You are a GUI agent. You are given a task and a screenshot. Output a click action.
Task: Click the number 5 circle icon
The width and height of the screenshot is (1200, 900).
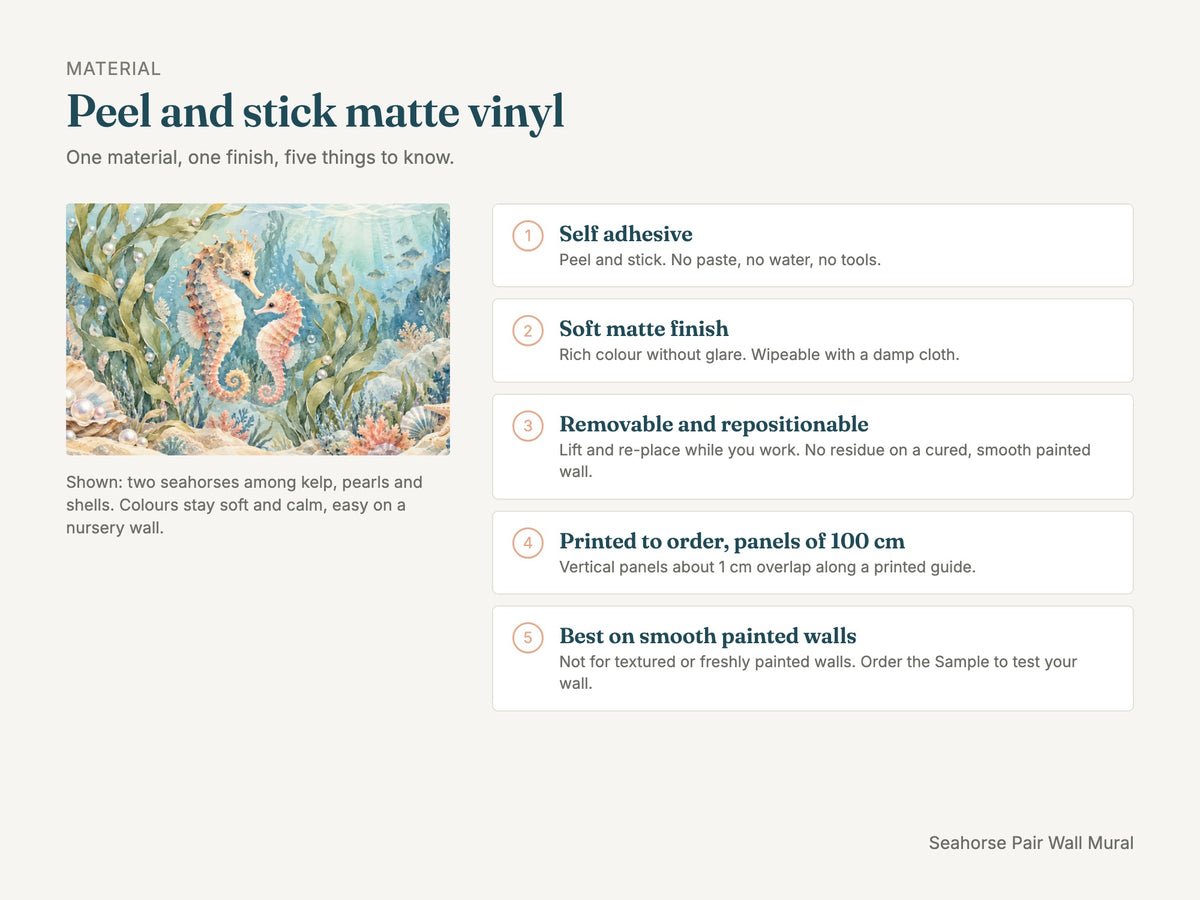pos(528,638)
